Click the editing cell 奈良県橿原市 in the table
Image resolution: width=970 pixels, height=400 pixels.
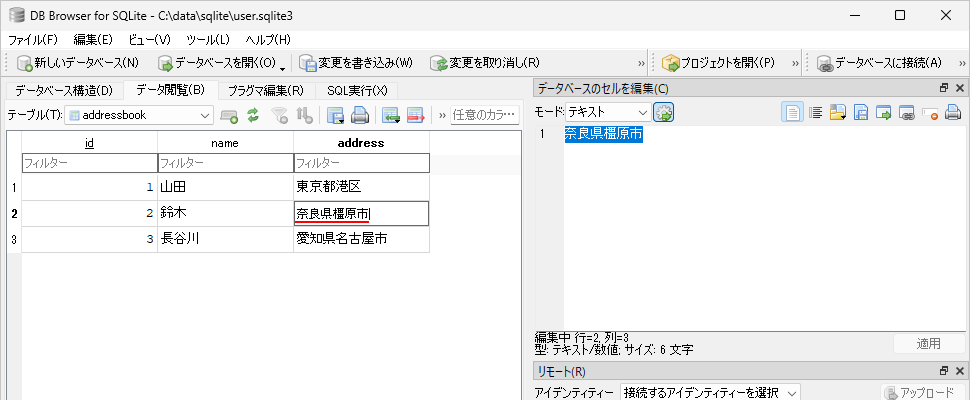click(361, 214)
